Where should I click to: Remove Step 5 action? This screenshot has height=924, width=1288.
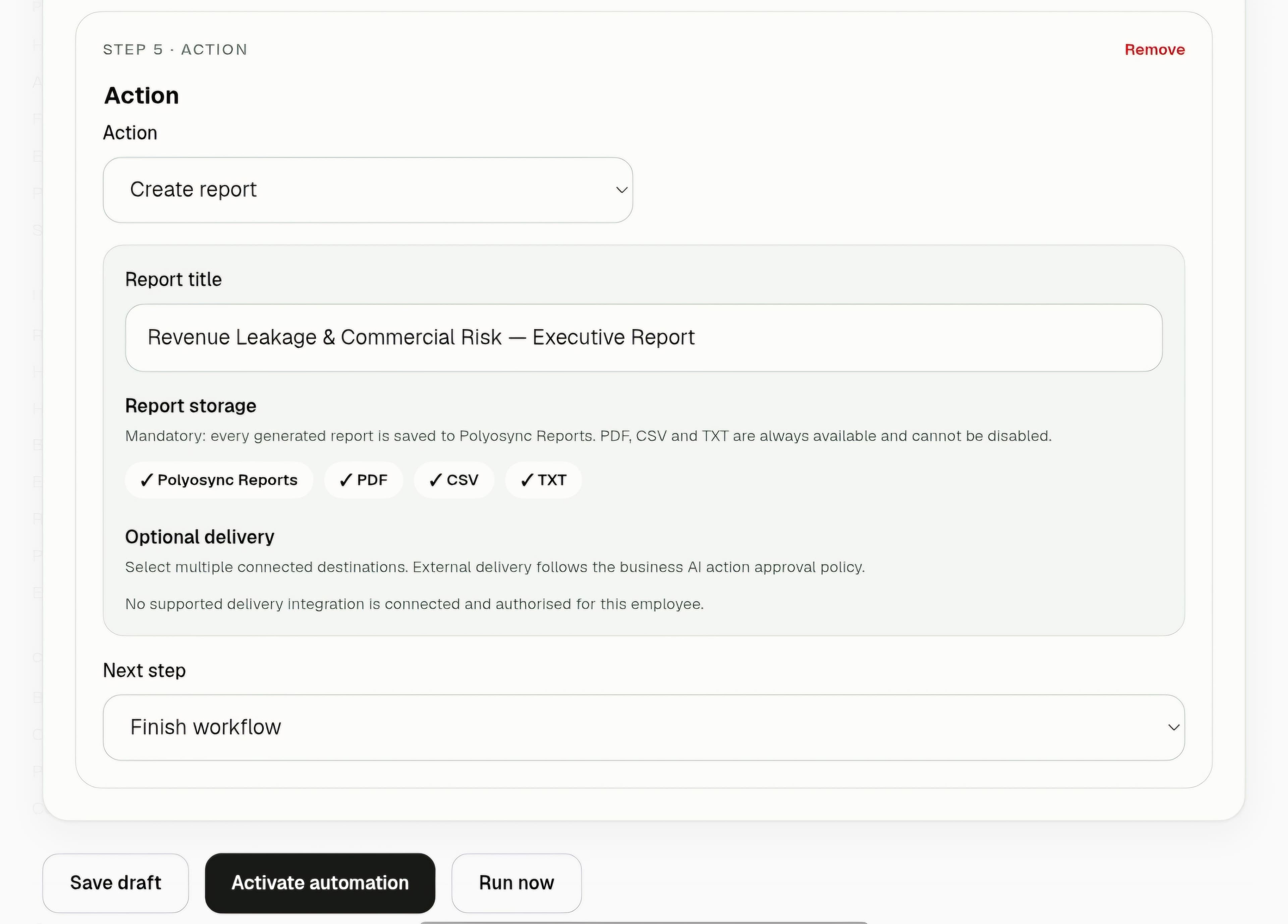[x=1155, y=50]
